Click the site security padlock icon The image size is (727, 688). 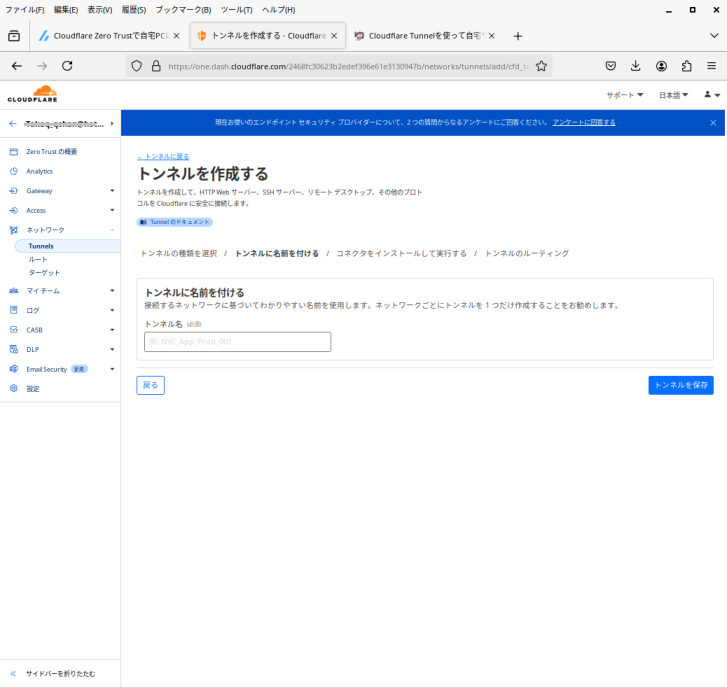coord(156,66)
